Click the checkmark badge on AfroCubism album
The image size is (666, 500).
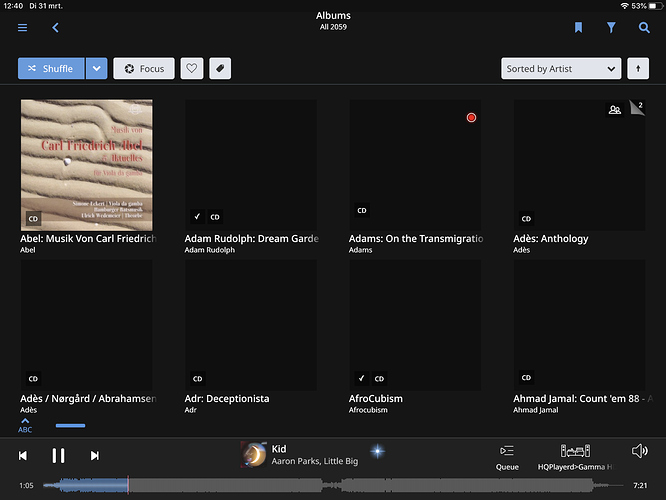pos(361,378)
